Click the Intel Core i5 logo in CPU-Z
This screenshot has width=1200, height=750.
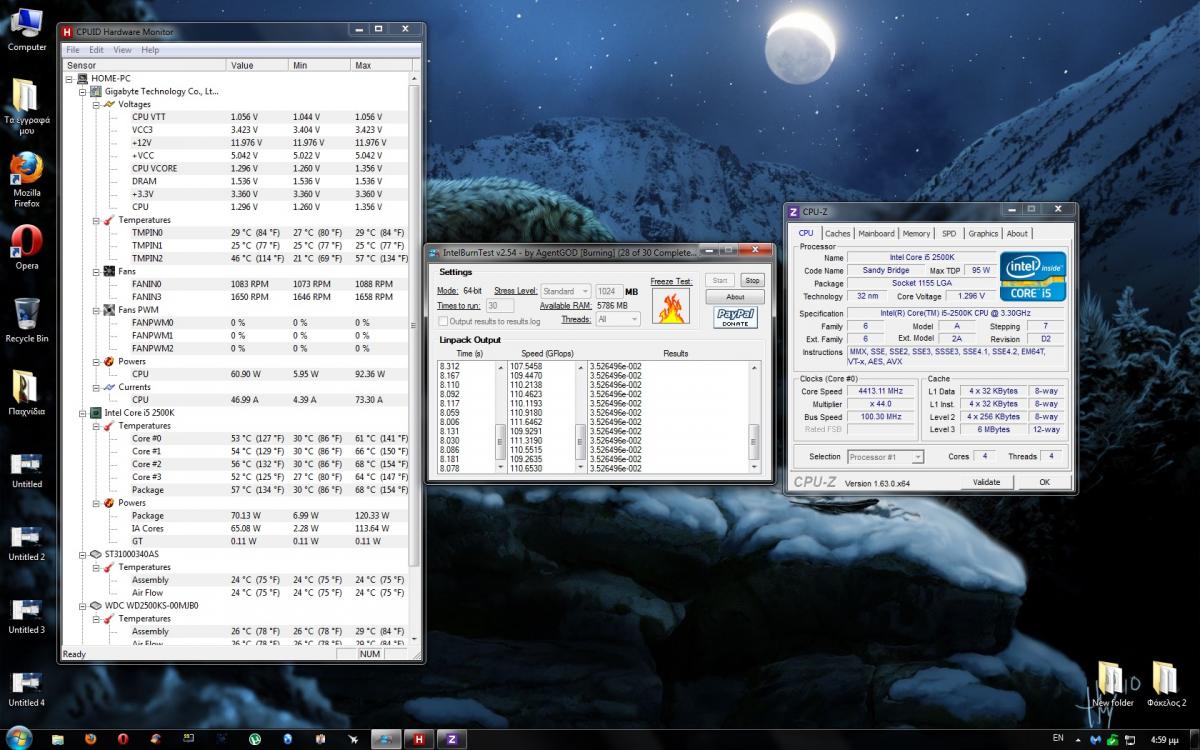[x=1033, y=276]
